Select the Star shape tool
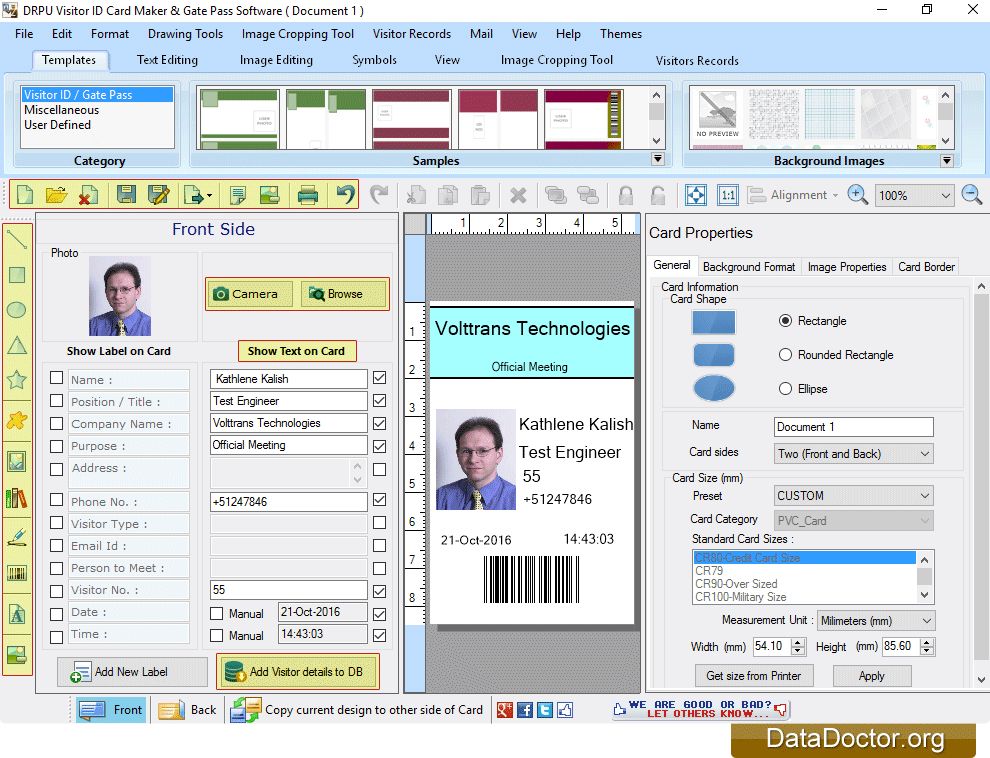 (x=16, y=379)
